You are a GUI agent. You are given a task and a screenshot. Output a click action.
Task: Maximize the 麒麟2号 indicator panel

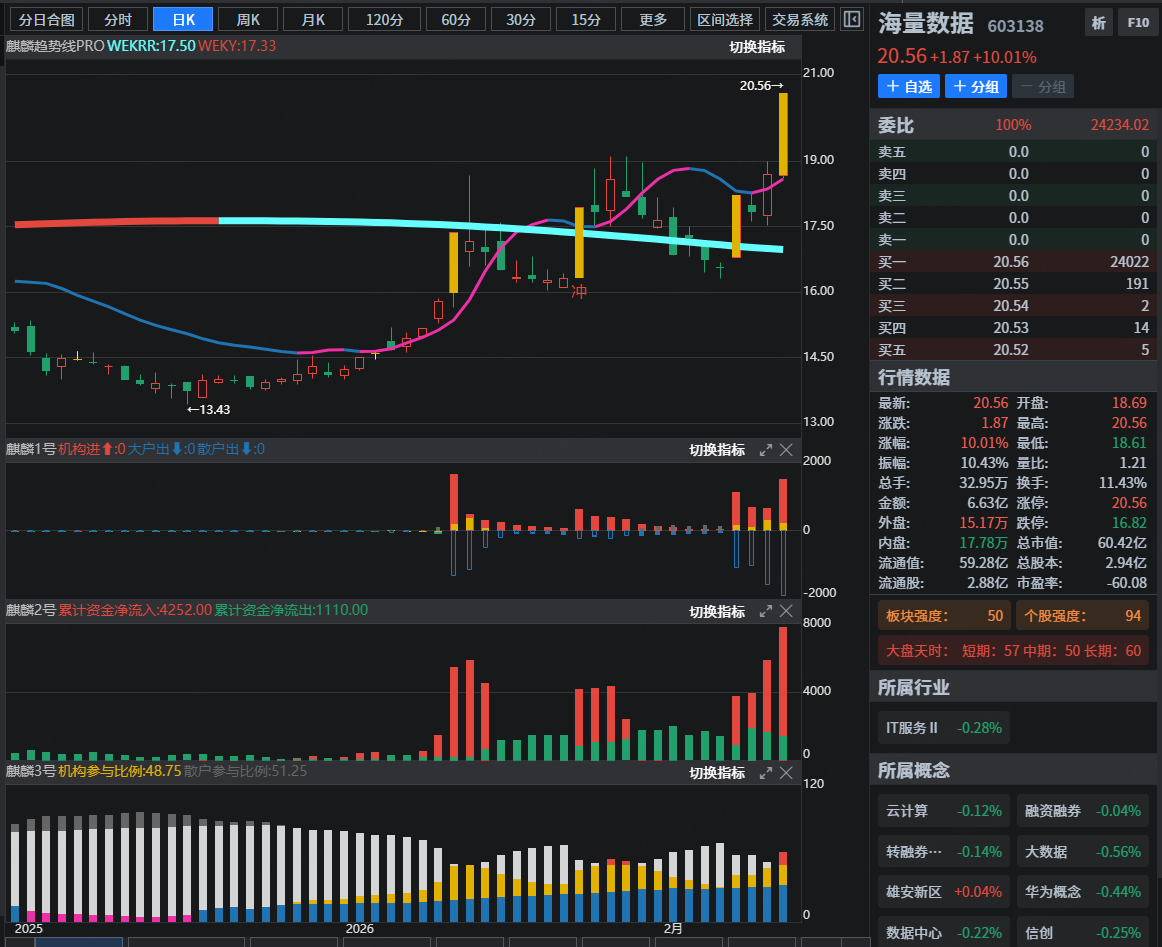(766, 611)
